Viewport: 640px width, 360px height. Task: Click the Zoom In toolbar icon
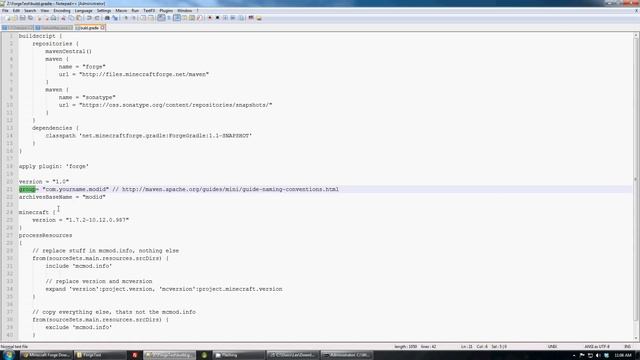[126, 18]
